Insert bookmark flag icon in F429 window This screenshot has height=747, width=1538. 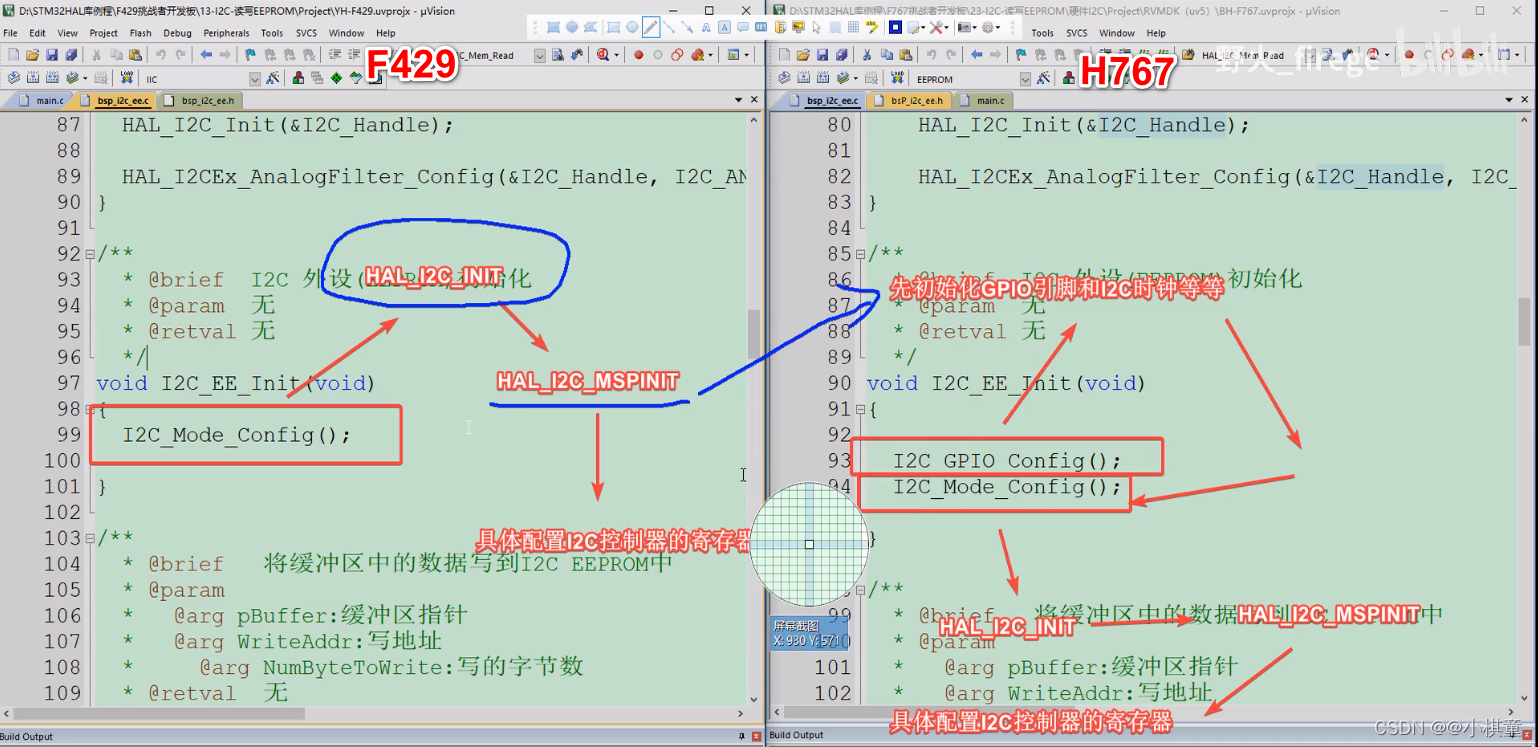point(249,55)
